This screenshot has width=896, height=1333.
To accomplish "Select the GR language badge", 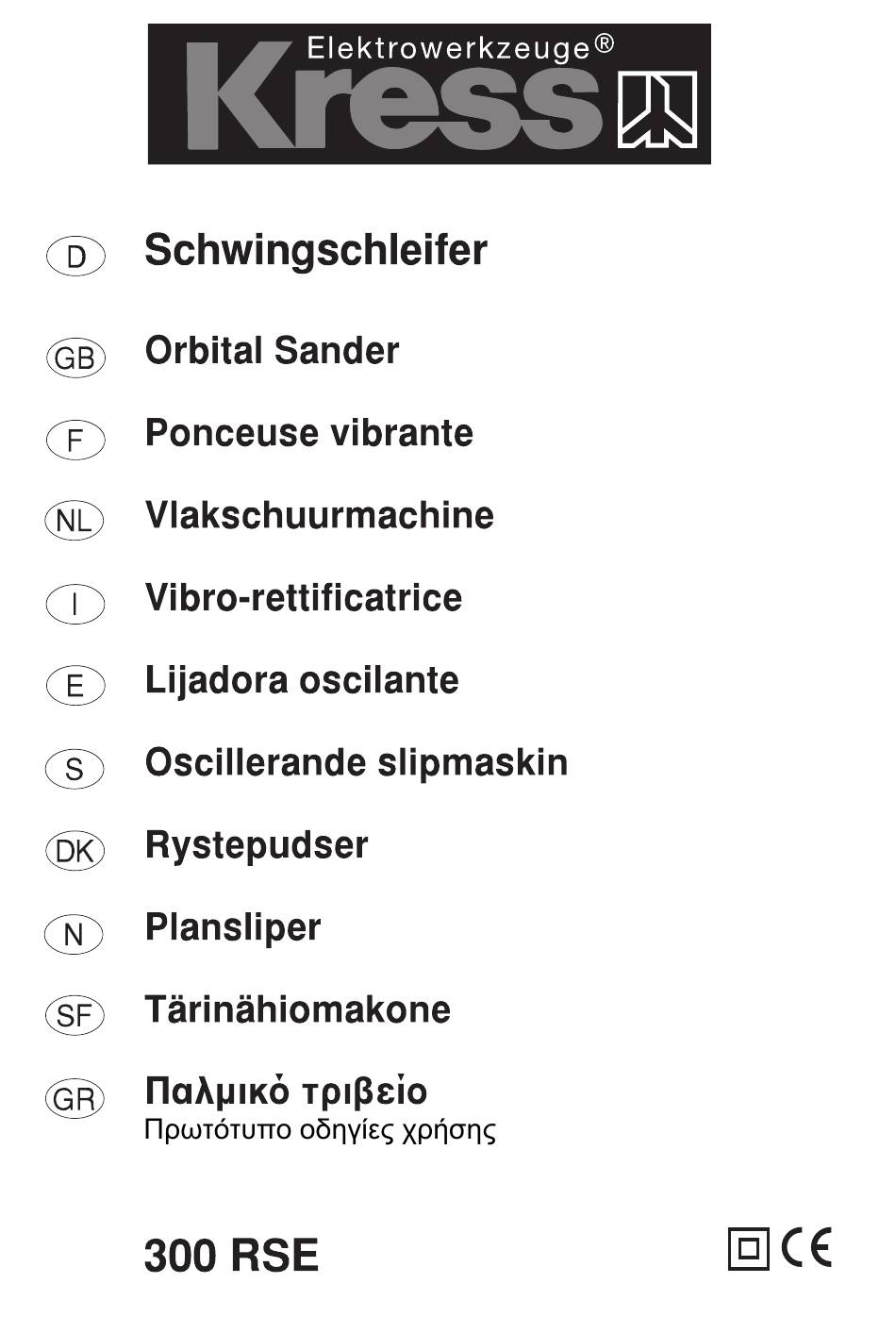I will click(x=75, y=1099).
